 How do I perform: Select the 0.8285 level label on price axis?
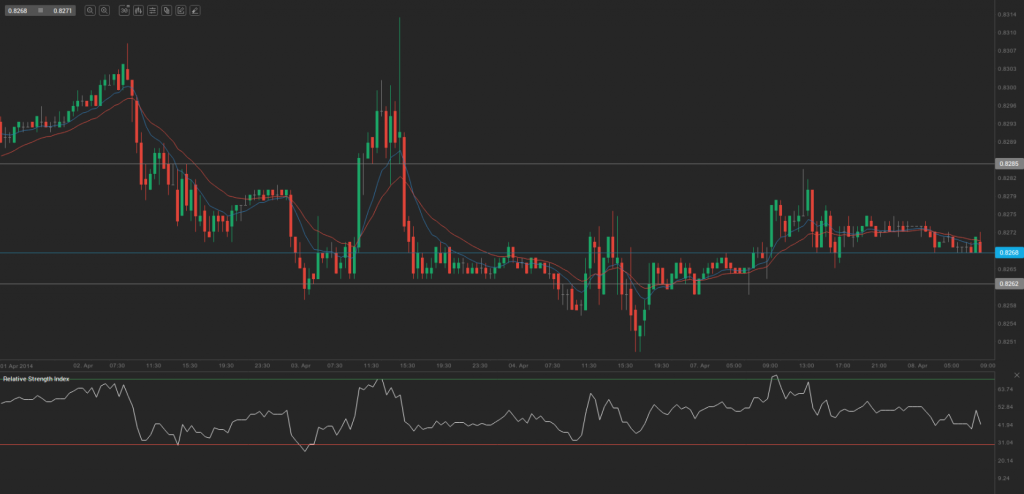click(1006, 163)
